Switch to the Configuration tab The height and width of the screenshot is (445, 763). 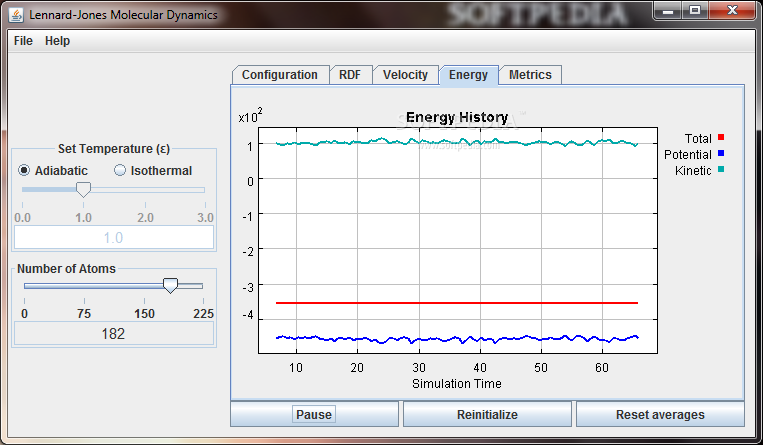point(280,75)
